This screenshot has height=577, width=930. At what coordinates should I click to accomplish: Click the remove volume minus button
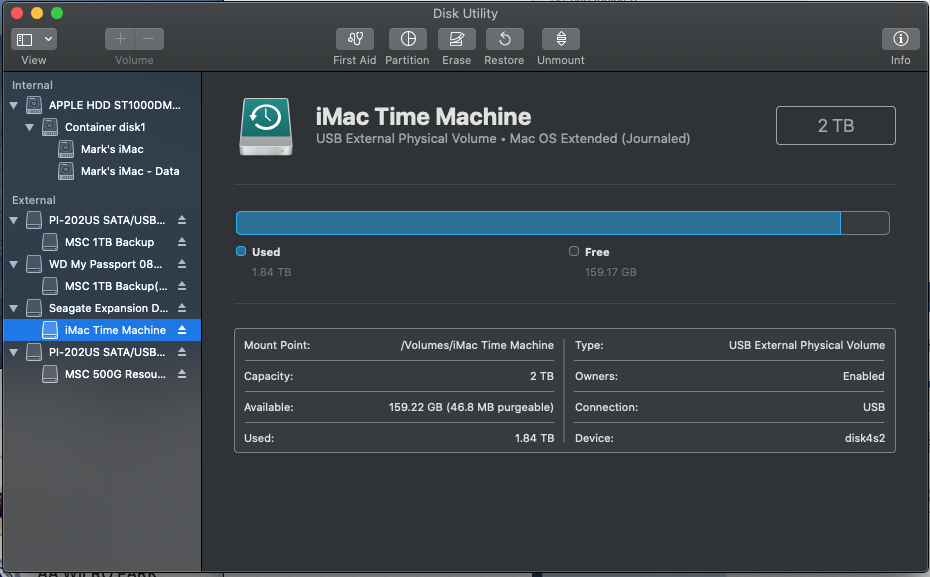149,39
